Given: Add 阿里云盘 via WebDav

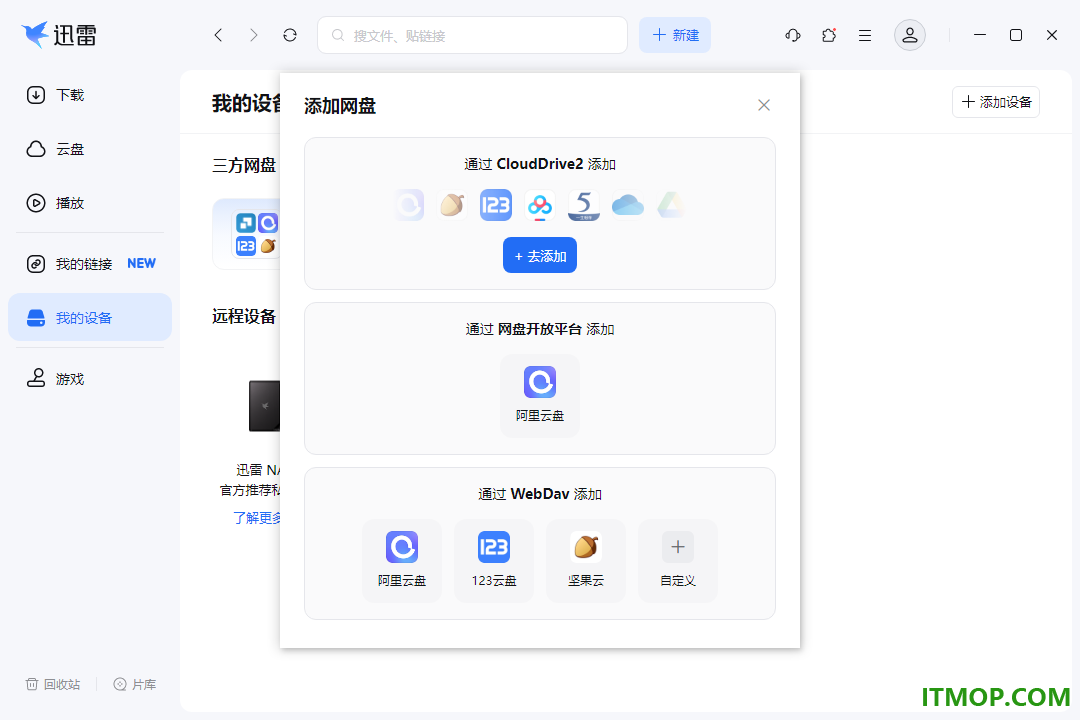Looking at the screenshot, I should pyautogui.click(x=402, y=561).
